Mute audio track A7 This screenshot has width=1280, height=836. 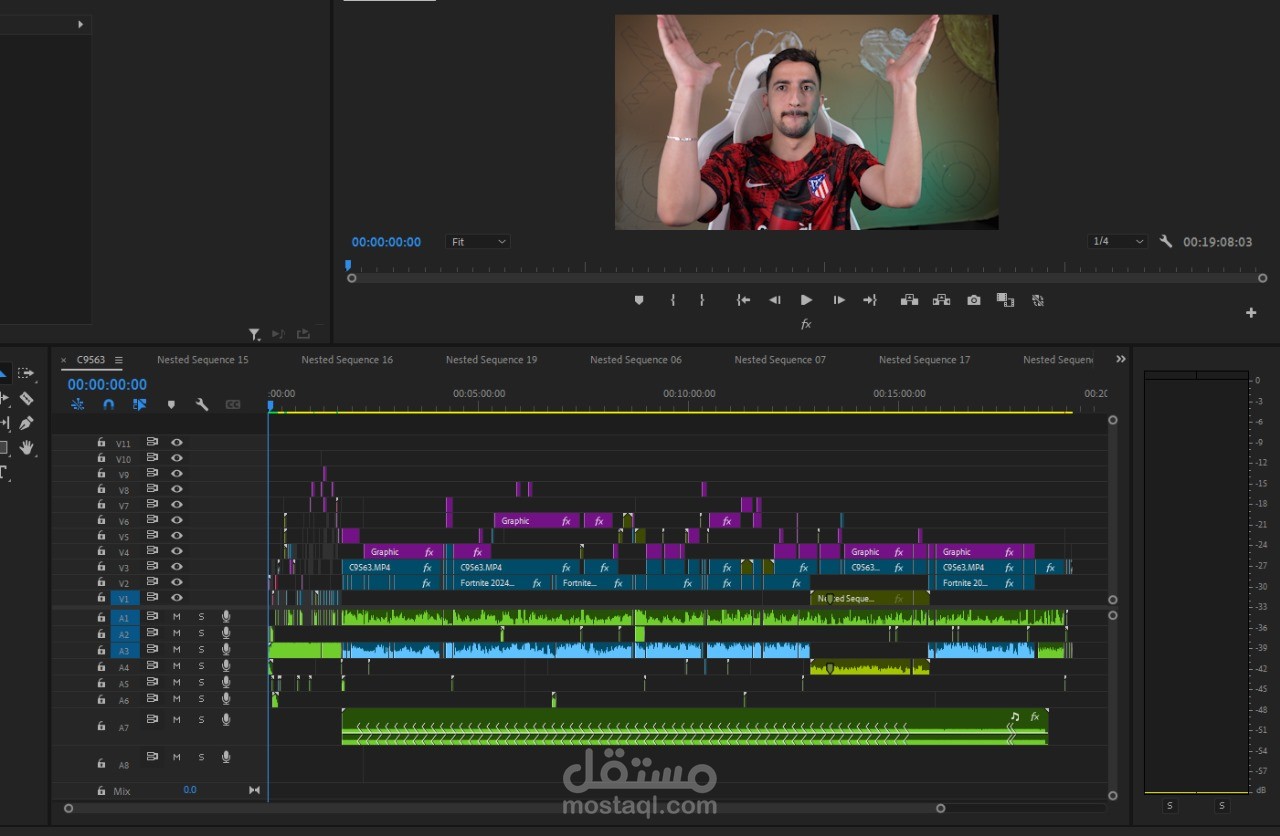(x=177, y=720)
